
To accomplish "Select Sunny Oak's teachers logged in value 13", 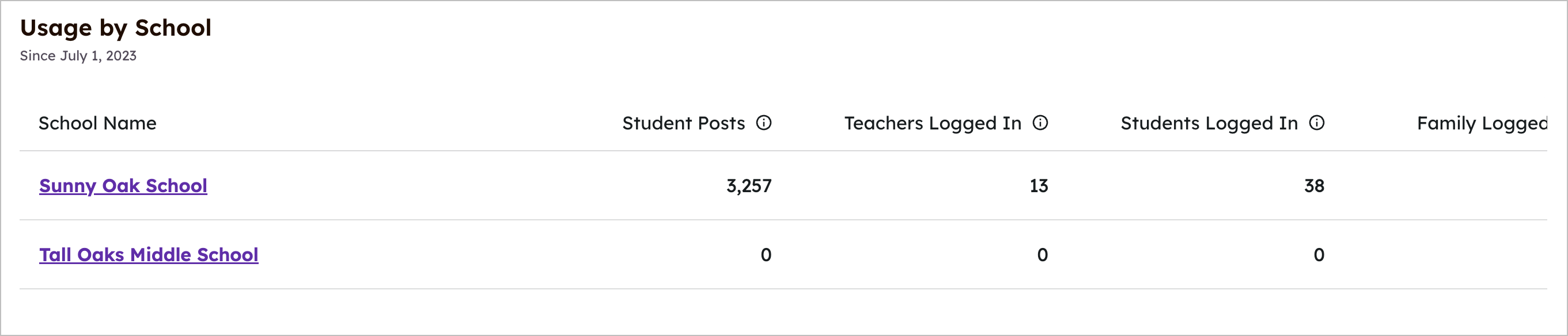I will [1039, 186].
